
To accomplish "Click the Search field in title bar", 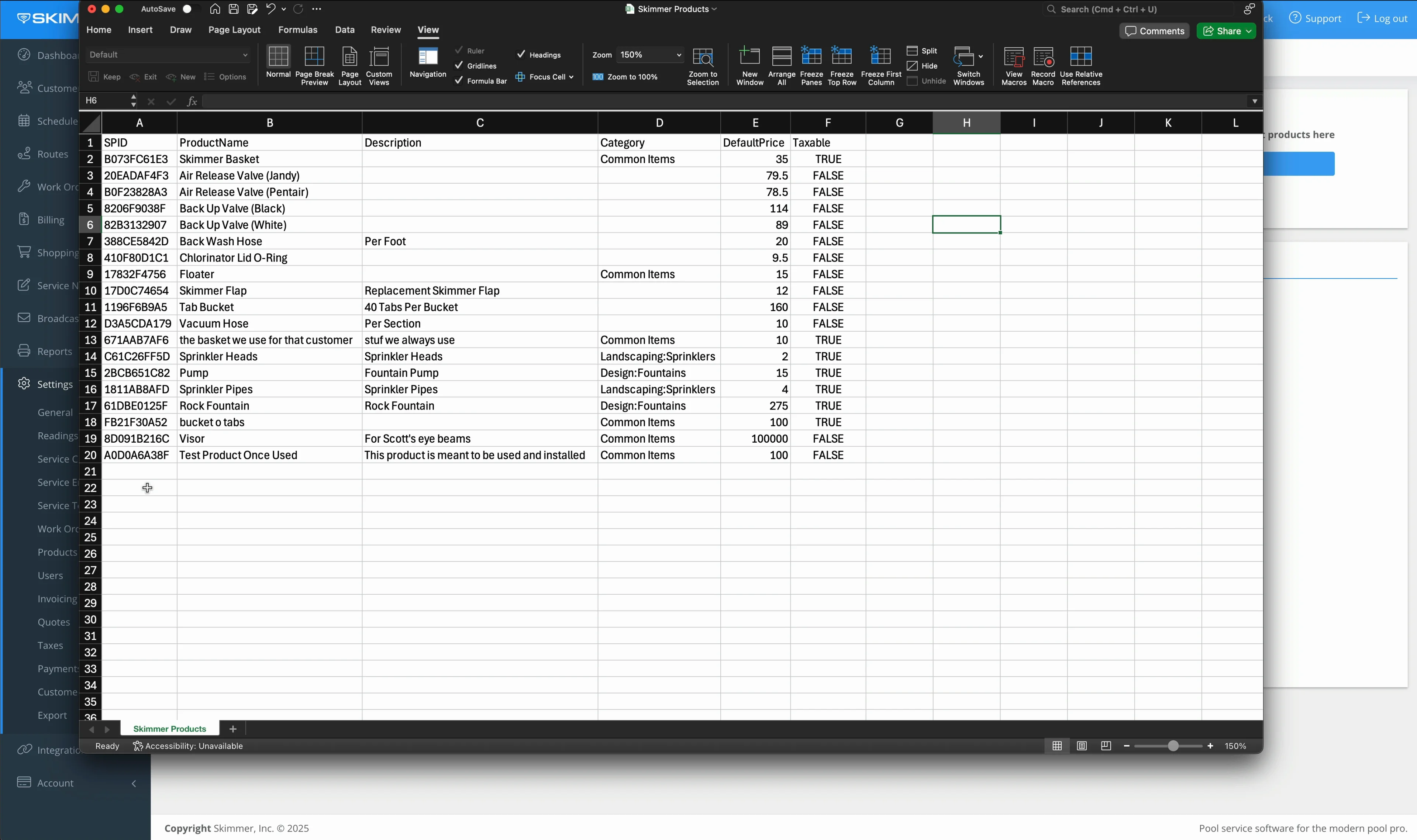I will [1138, 9].
